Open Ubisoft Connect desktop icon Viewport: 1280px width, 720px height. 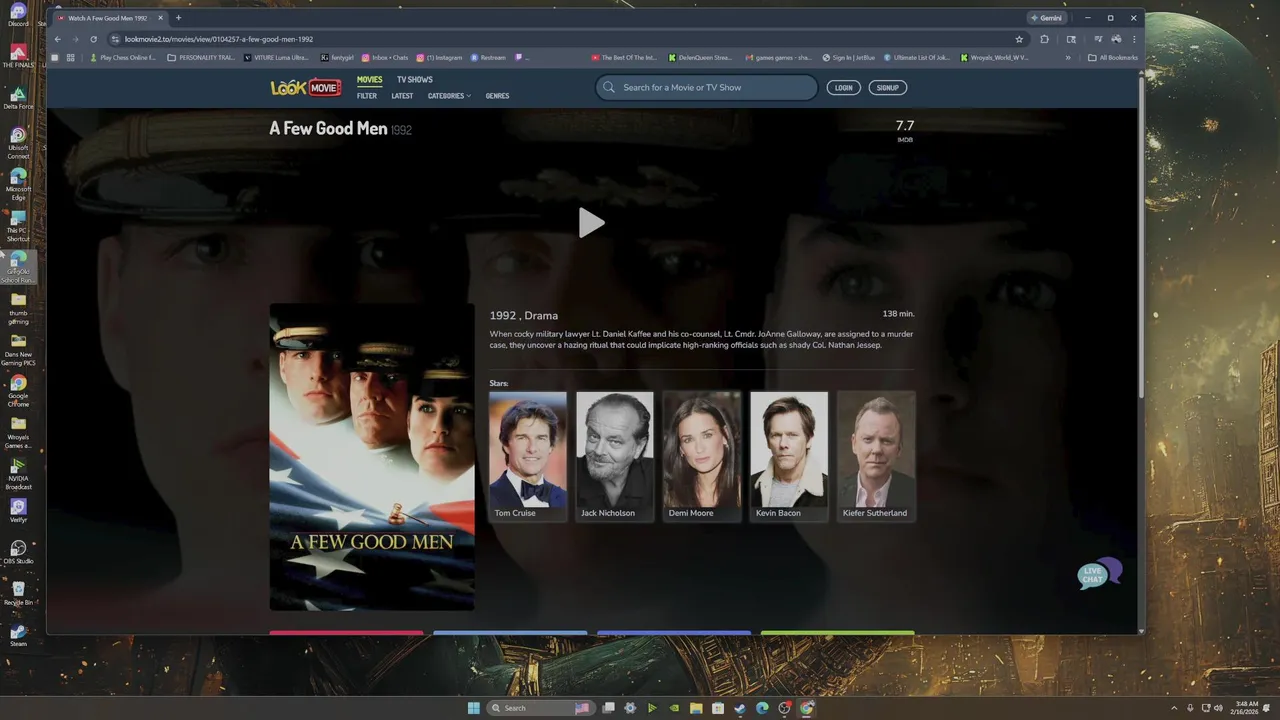(x=18, y=143)
